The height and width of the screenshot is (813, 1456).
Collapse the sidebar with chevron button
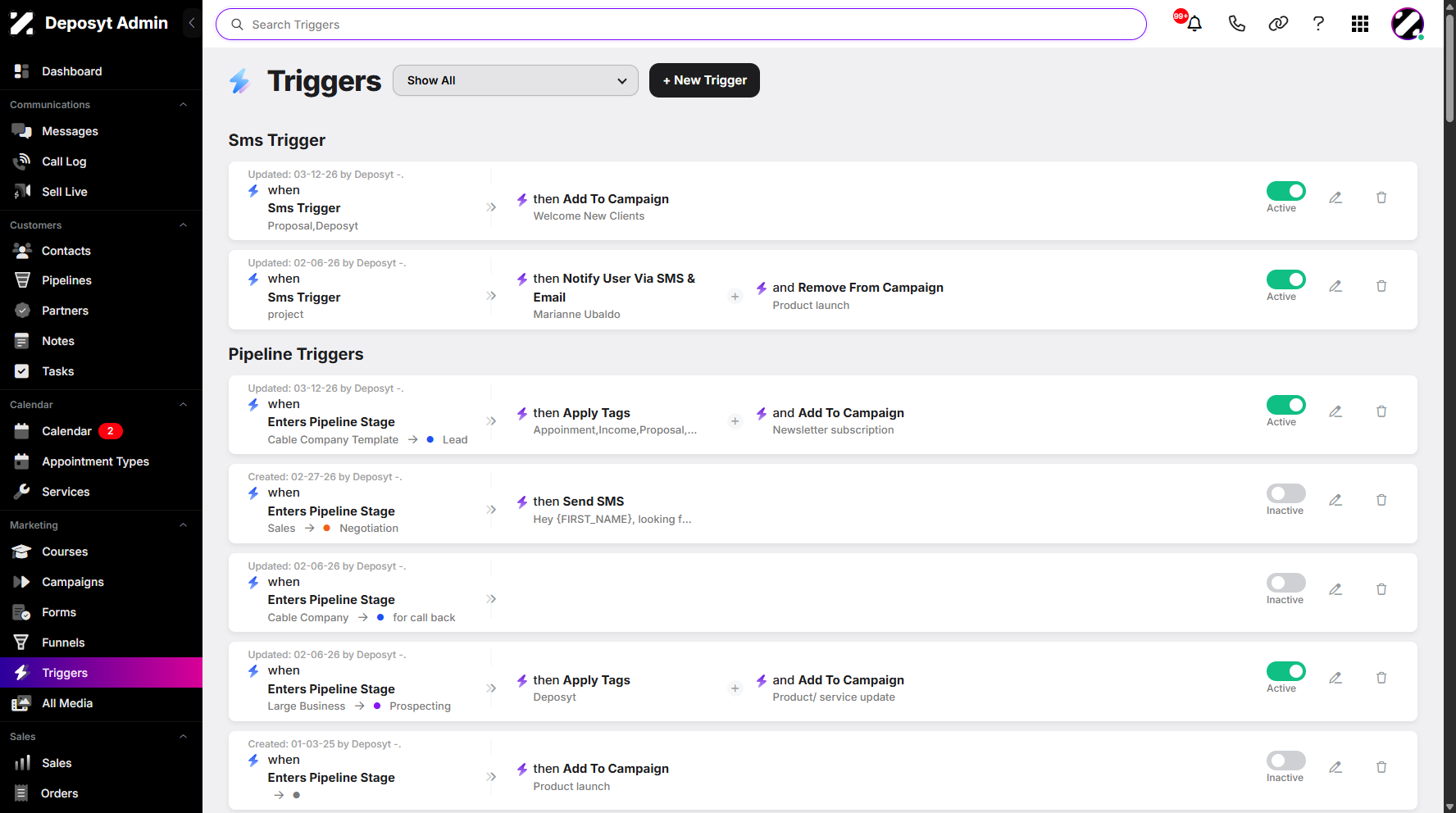192,23
